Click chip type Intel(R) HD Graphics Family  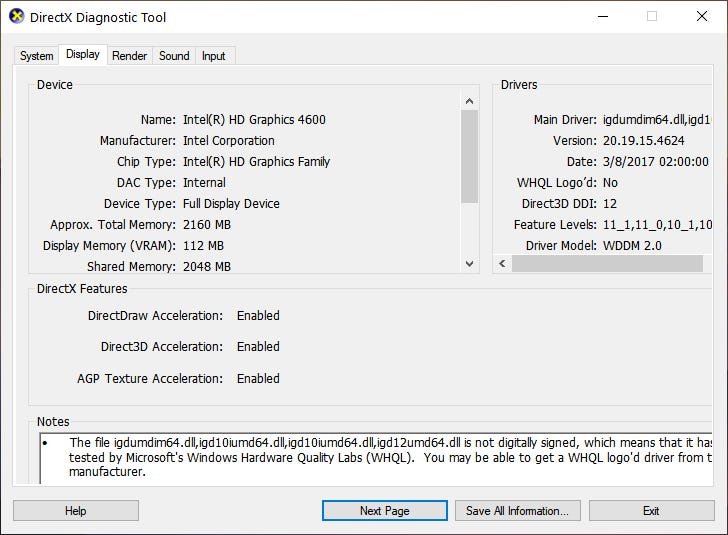coord(256,162)
